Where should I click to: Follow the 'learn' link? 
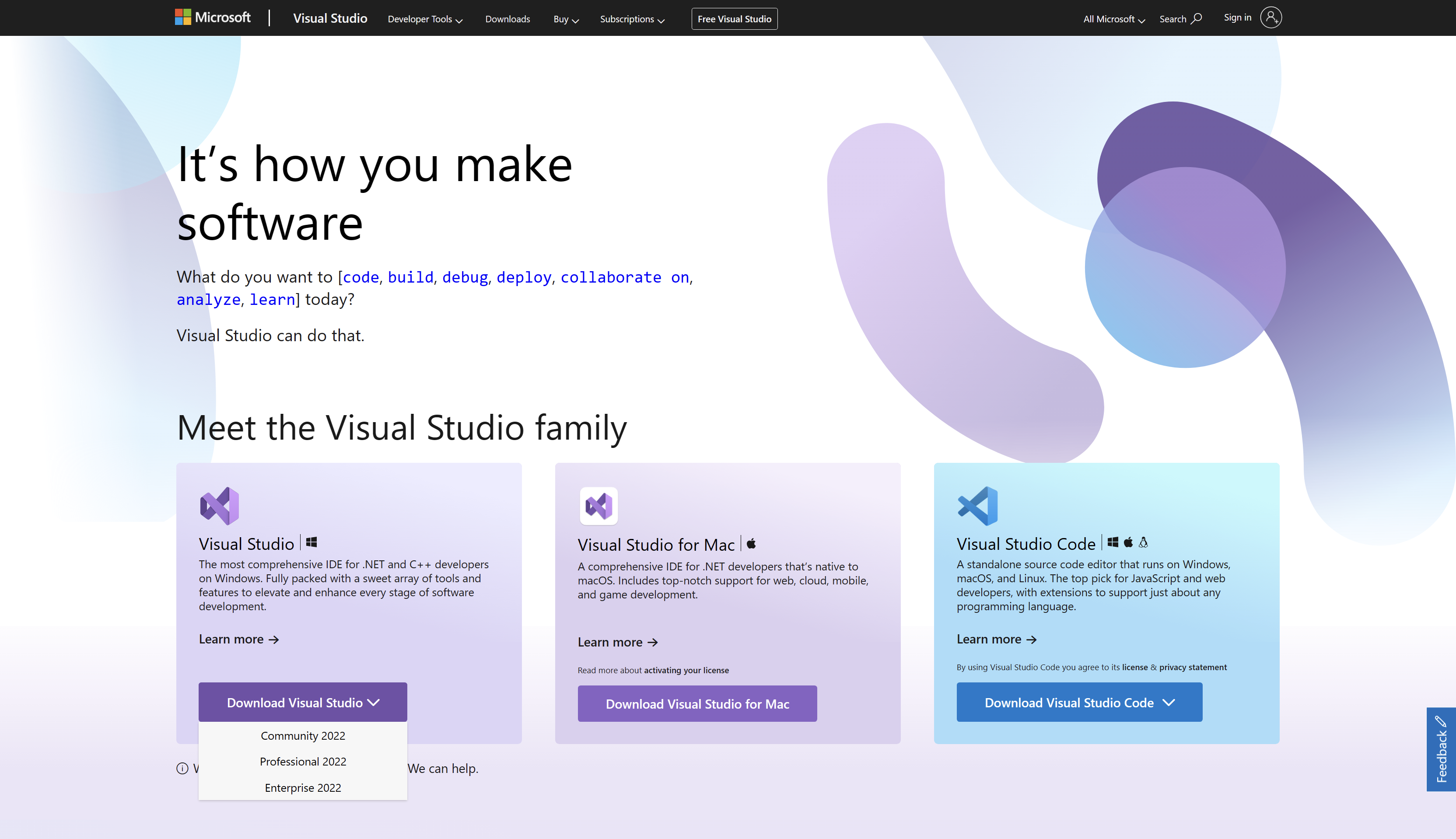coord(272,300)
